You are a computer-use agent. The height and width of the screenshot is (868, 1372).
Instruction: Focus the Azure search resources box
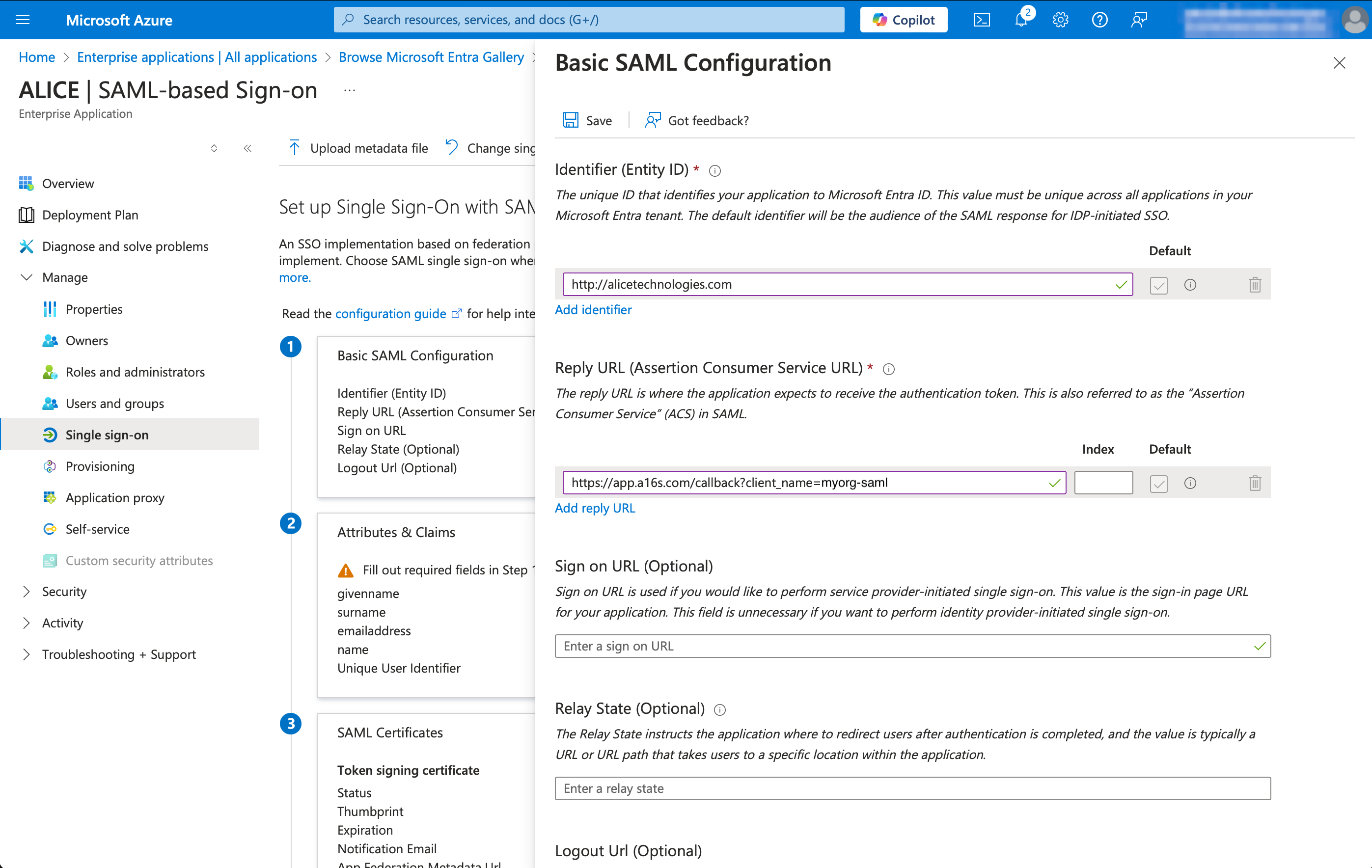(x=589, y=20)
